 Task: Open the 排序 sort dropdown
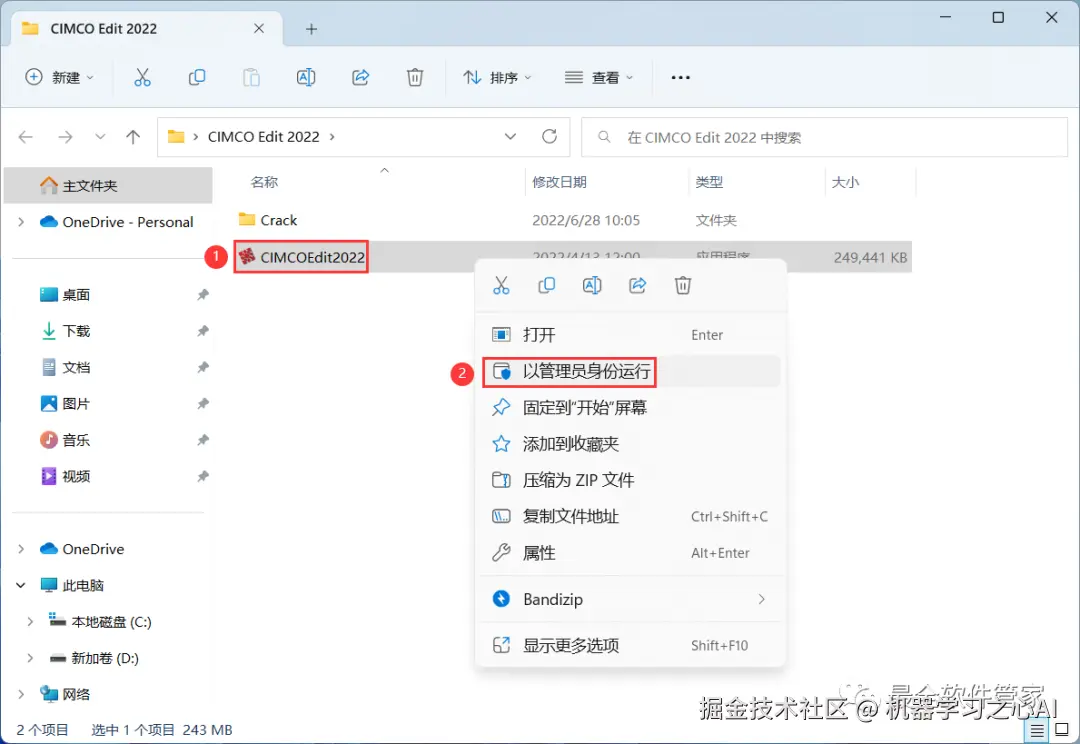[498, 77]
